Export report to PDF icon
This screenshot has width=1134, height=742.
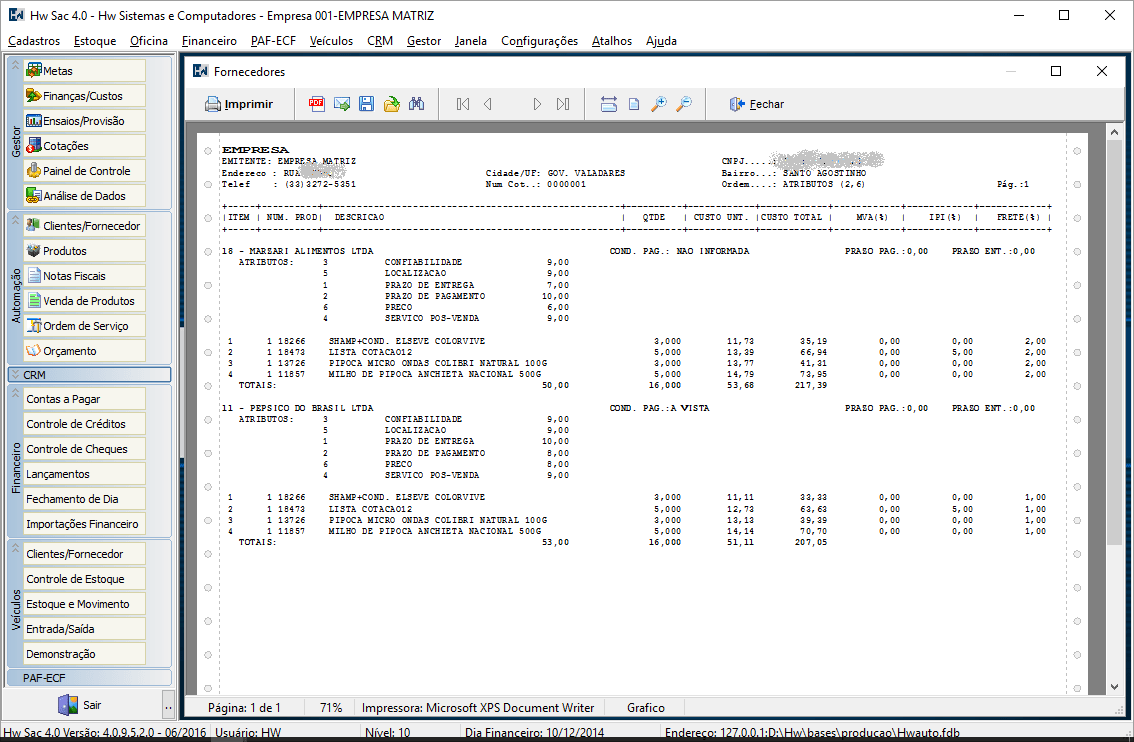tap(317, 104)
